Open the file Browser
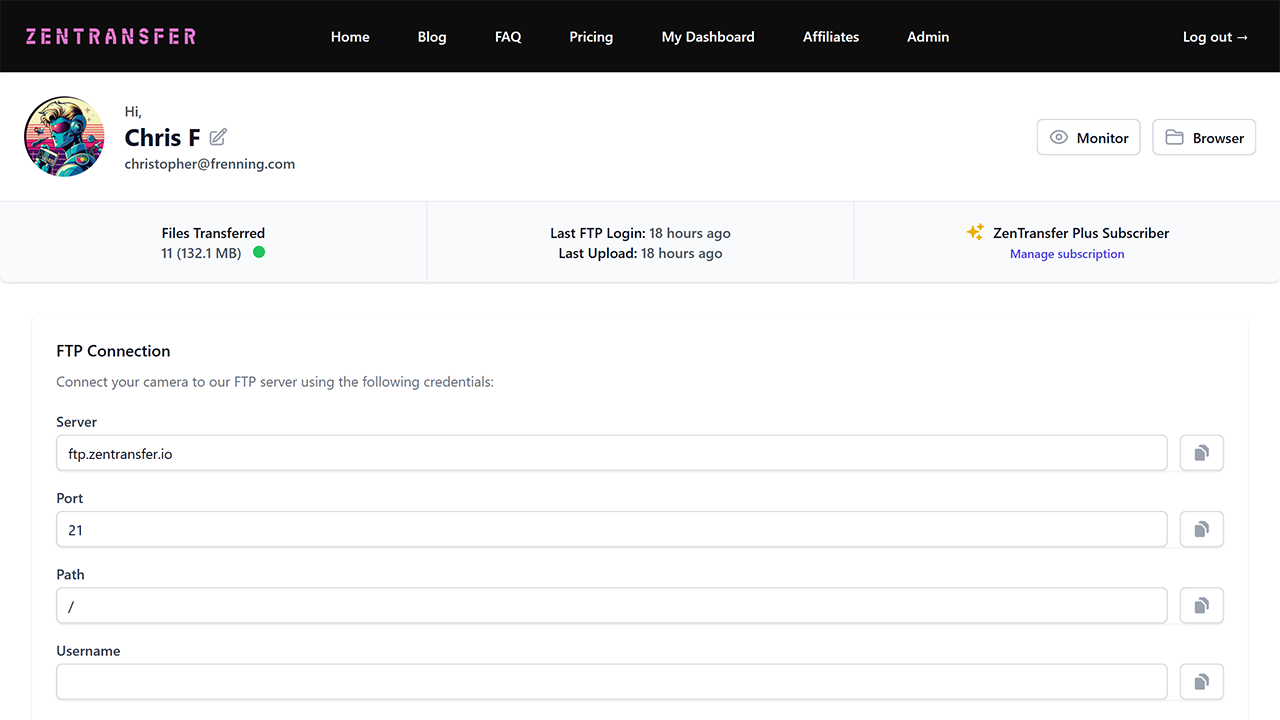 [x=1204, y=138]
